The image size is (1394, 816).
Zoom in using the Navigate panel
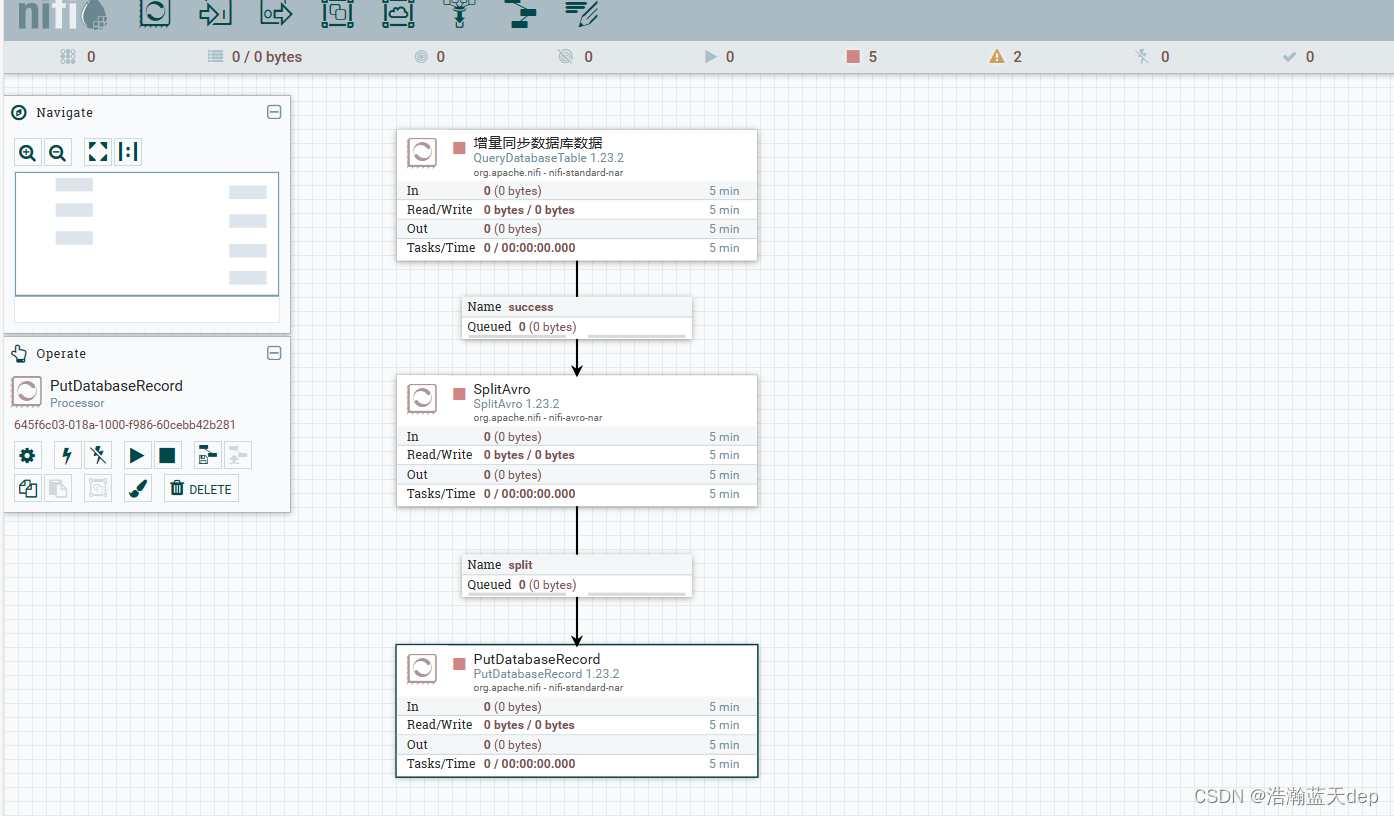[x=28, y=153]
